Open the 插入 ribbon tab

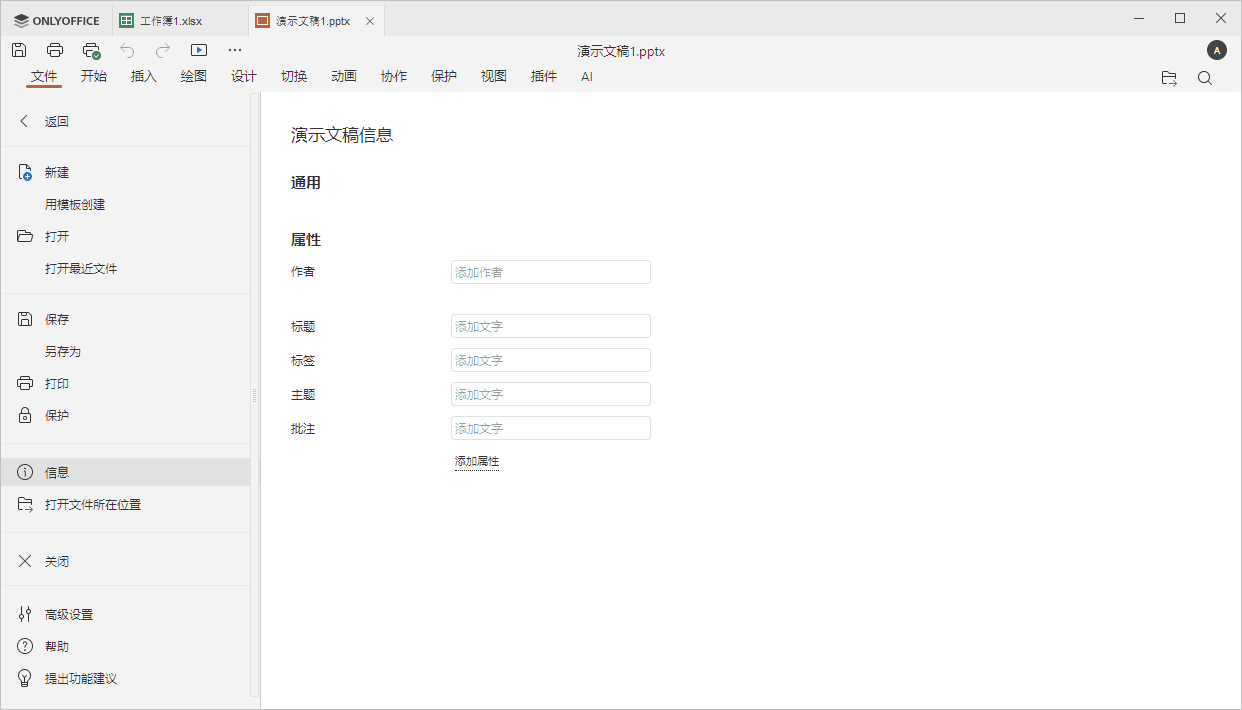click(x=143, y=75)
